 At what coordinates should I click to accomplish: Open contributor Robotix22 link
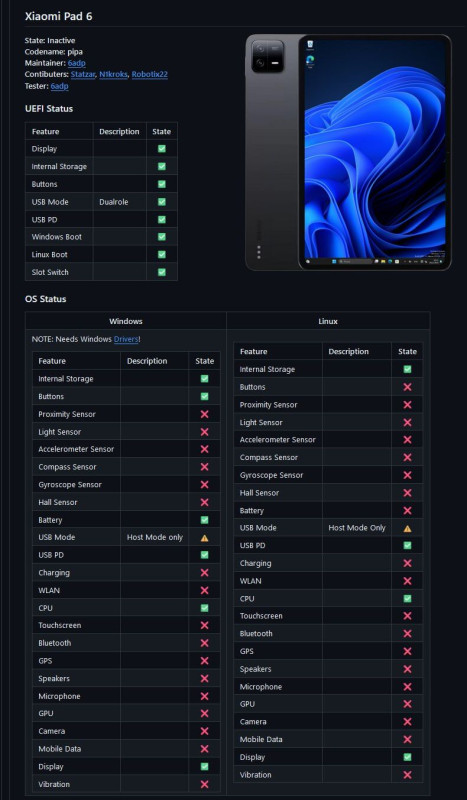(150, 74)
